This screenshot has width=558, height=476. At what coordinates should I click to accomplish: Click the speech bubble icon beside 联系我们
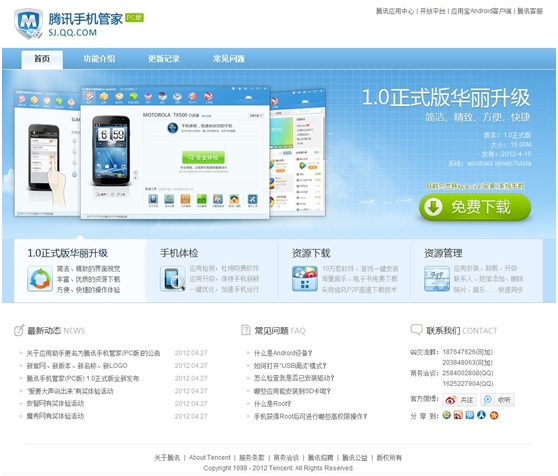[x=416, y=329]
